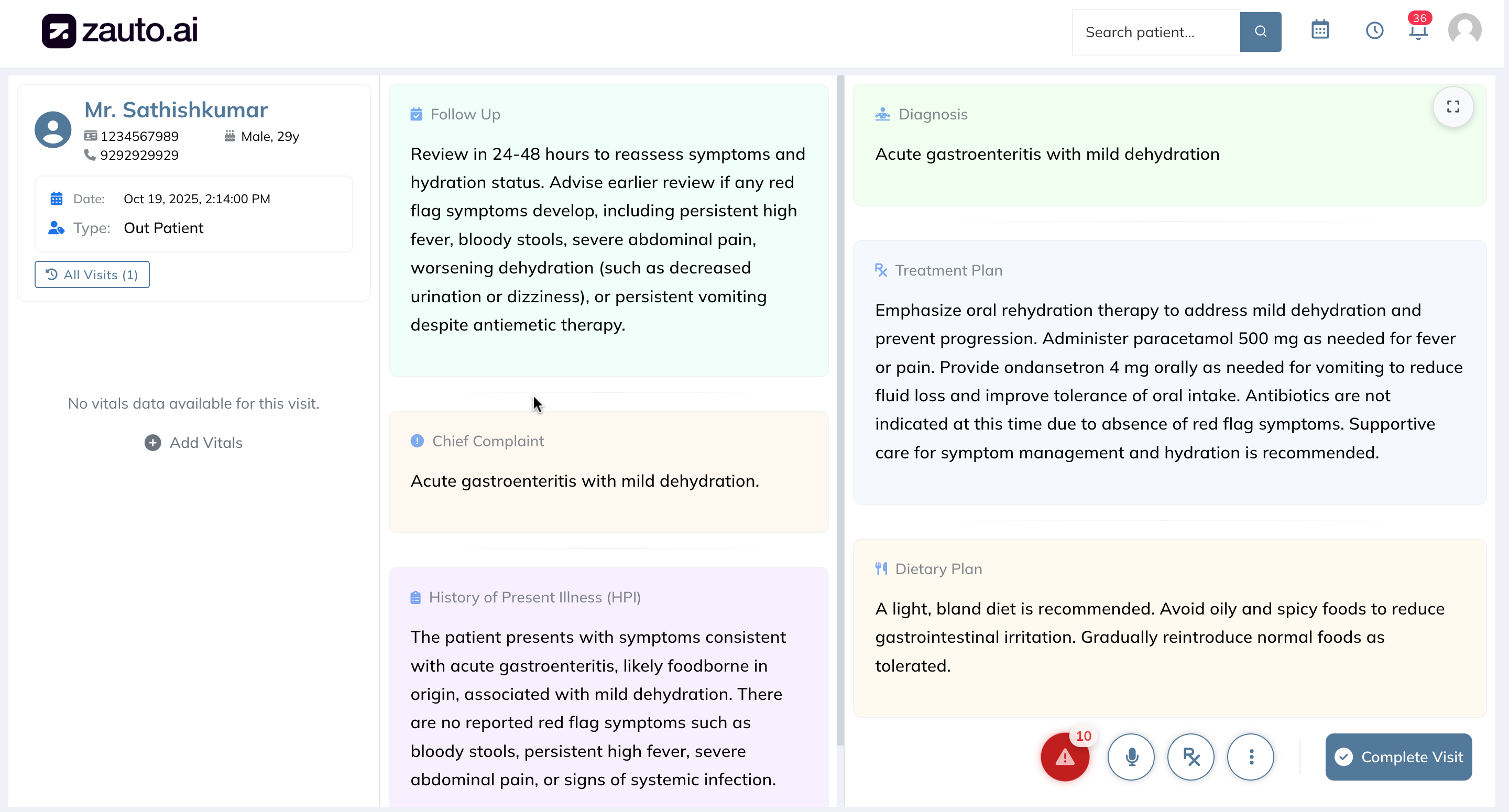Open the profile avatar menu

click(1465, 29)
